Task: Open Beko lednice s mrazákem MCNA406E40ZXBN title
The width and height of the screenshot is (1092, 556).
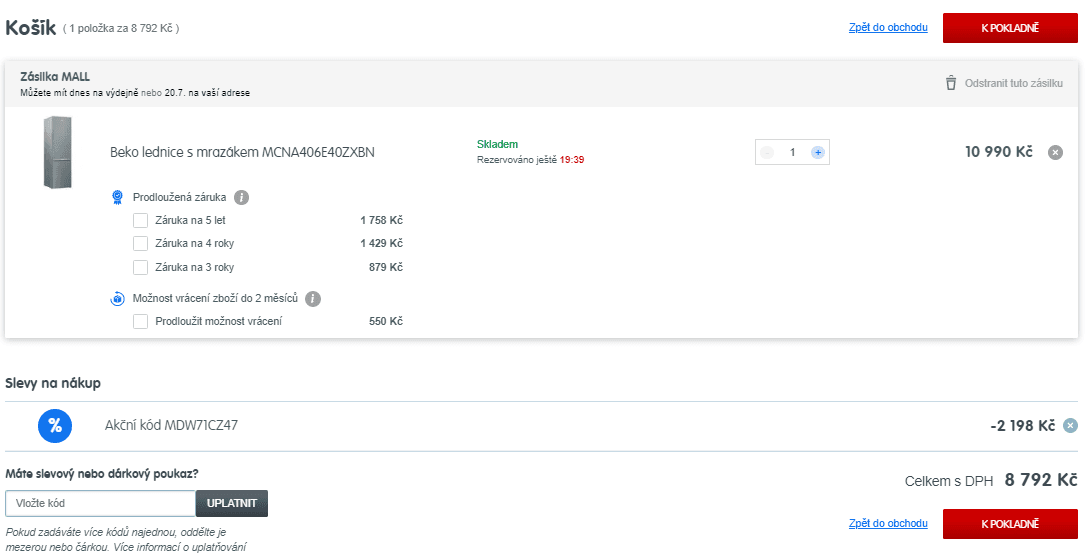Action: click(242, 153)
